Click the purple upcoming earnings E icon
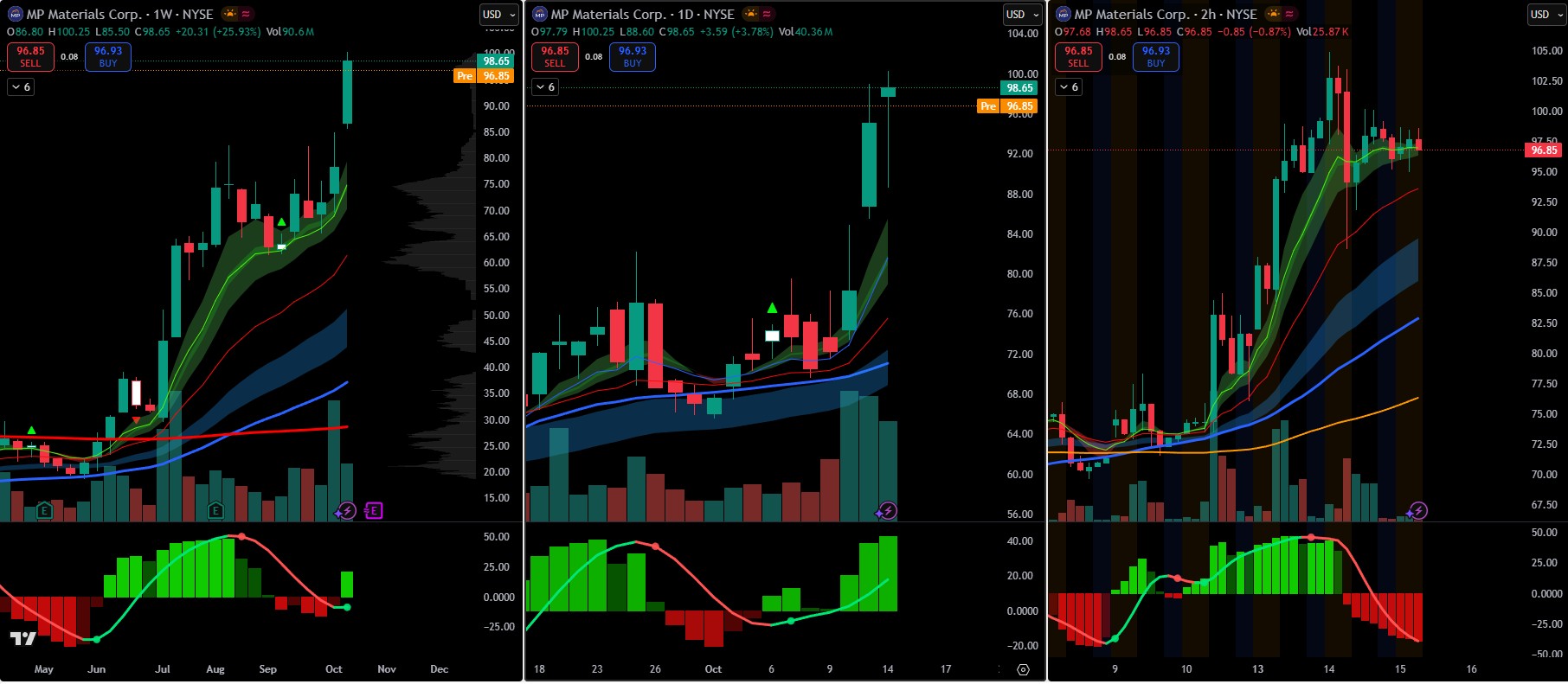1568x684 pixels. pos(373,511)
